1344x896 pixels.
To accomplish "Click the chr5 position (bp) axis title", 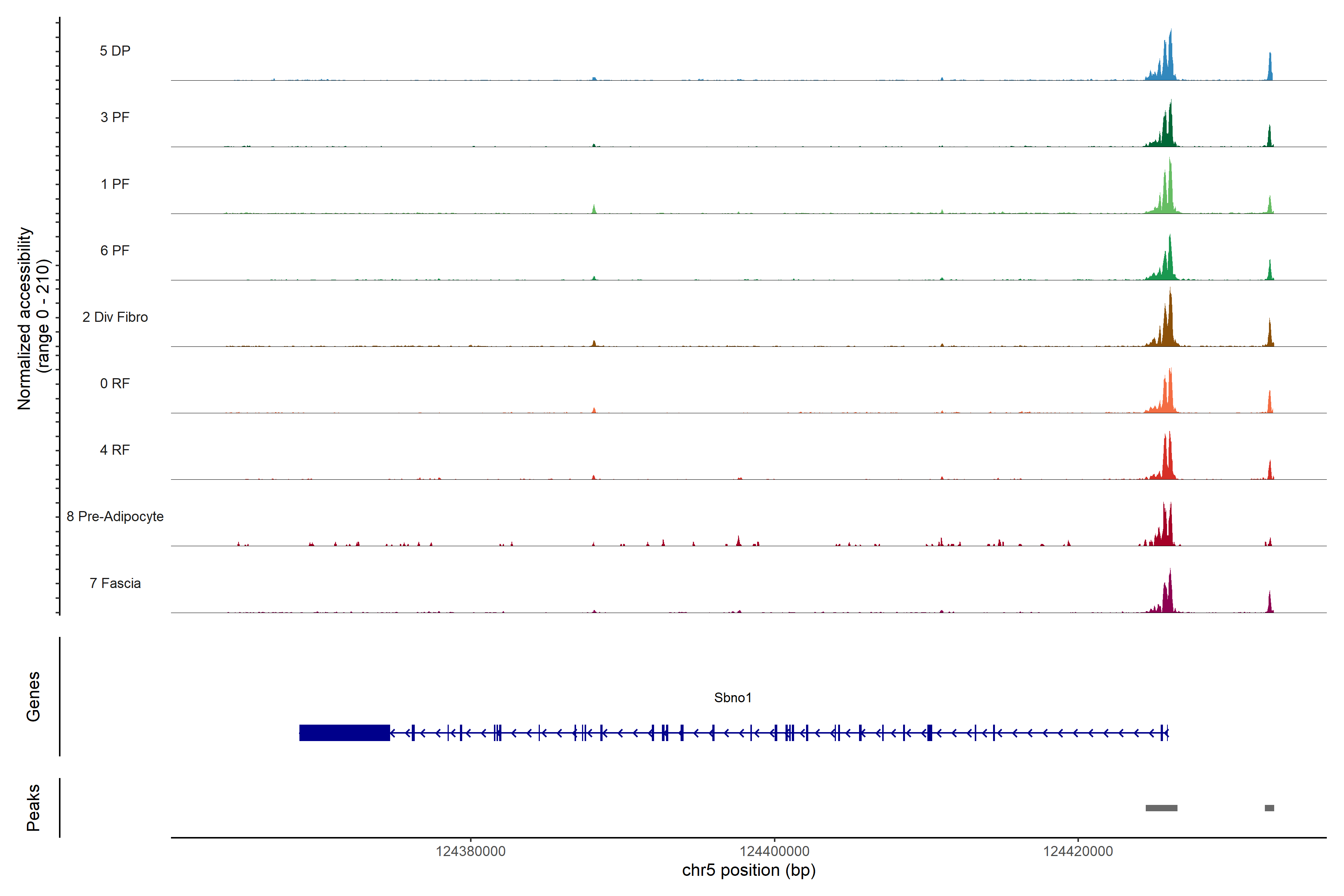I will coord(749,870).
